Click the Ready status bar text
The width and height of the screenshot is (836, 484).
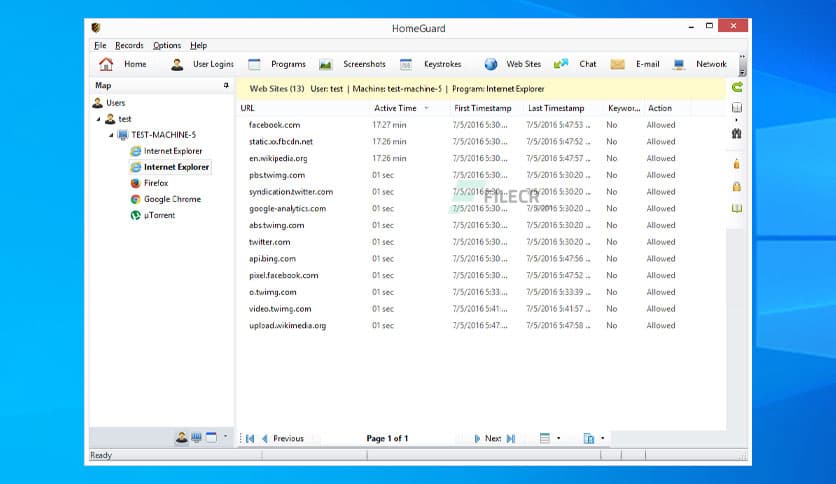pos(101,455)
